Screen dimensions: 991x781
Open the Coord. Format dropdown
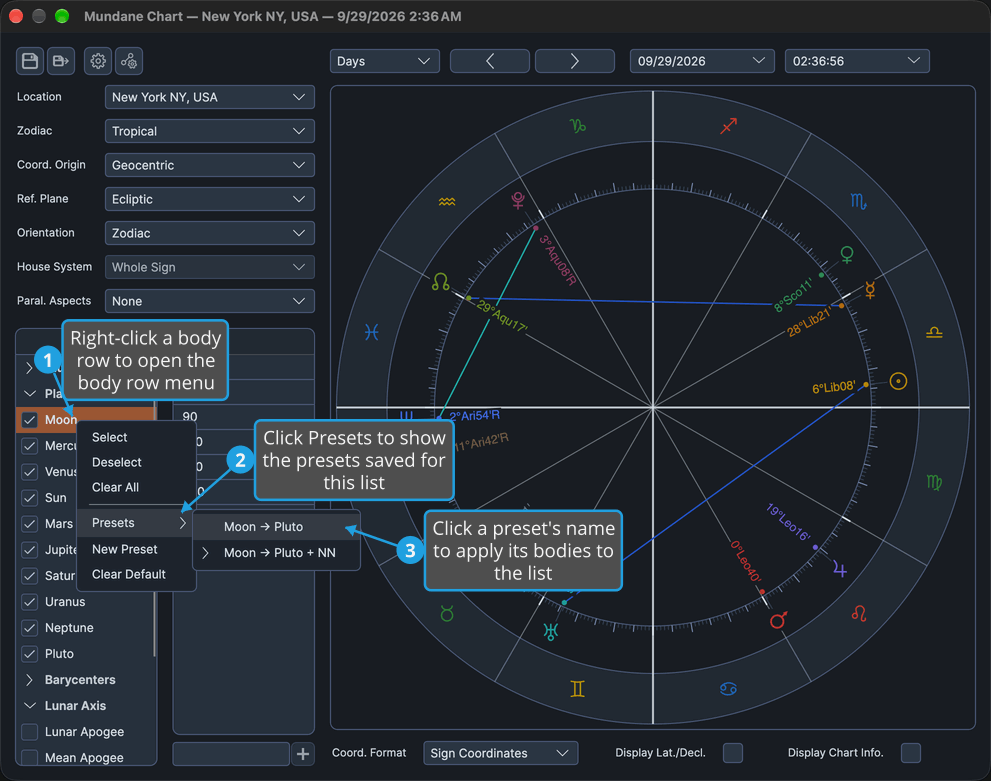click(501, 753)
